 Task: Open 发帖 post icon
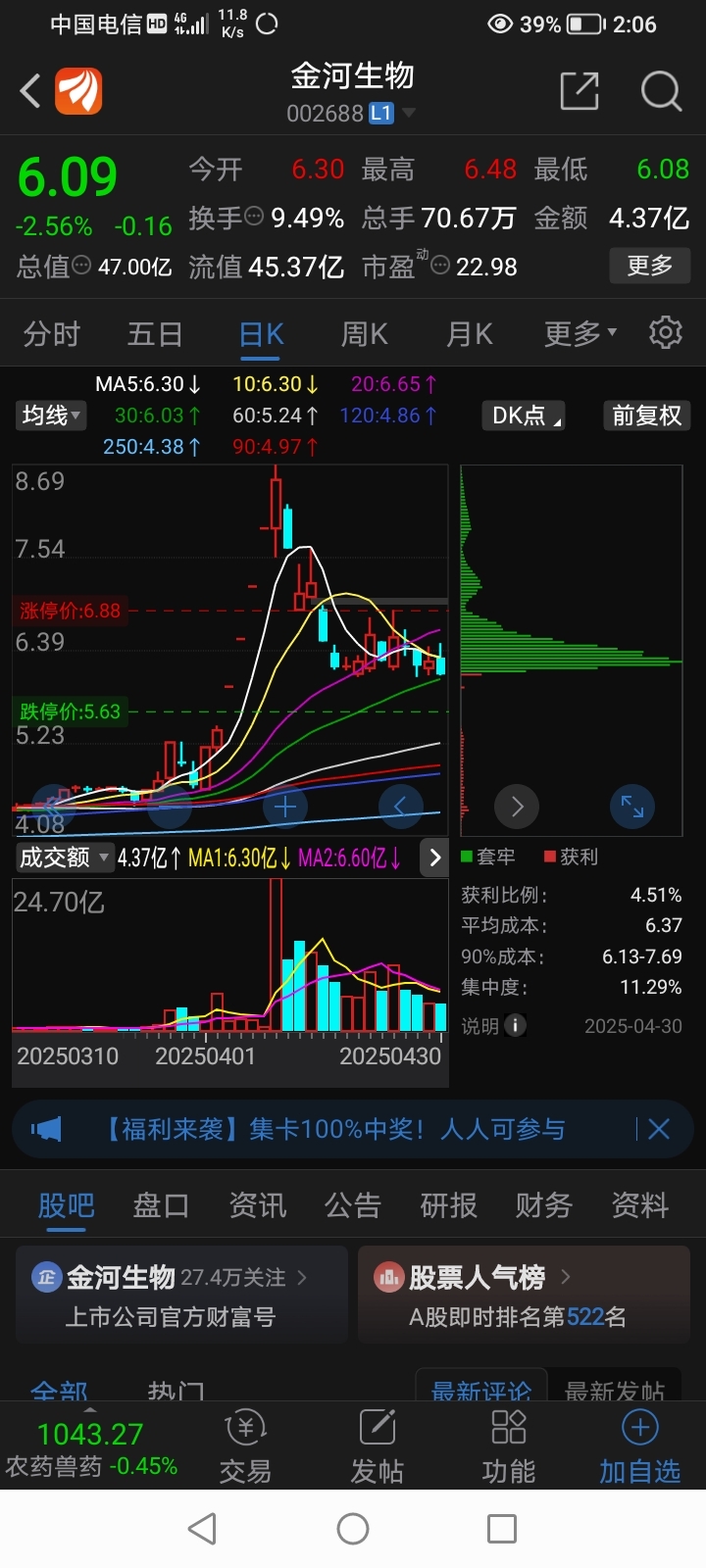[x=378, y=1446]
